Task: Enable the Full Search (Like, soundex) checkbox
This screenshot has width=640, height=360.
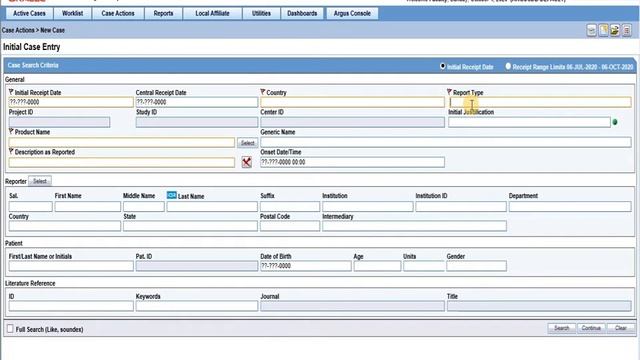Action: point(10,329)
